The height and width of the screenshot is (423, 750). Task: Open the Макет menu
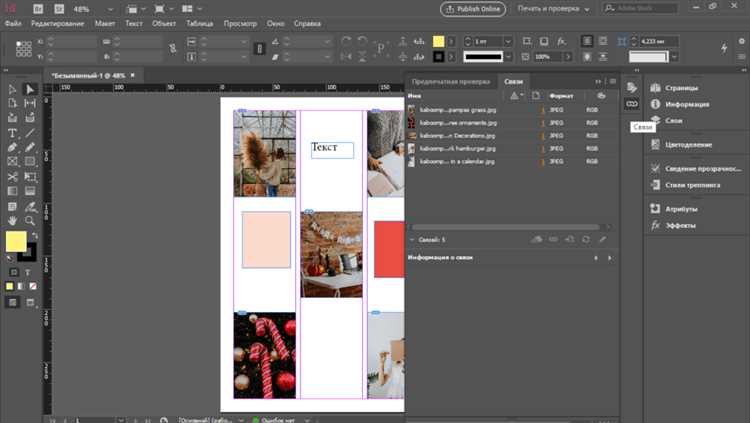105,22
